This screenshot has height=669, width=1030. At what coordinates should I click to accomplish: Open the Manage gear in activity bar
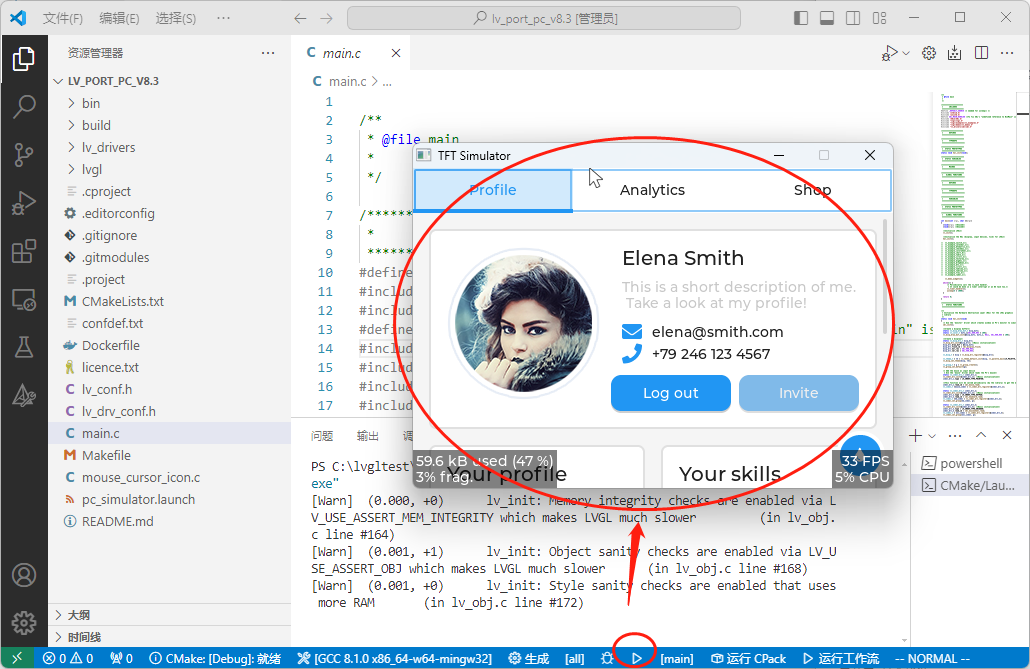pos(24,622)
